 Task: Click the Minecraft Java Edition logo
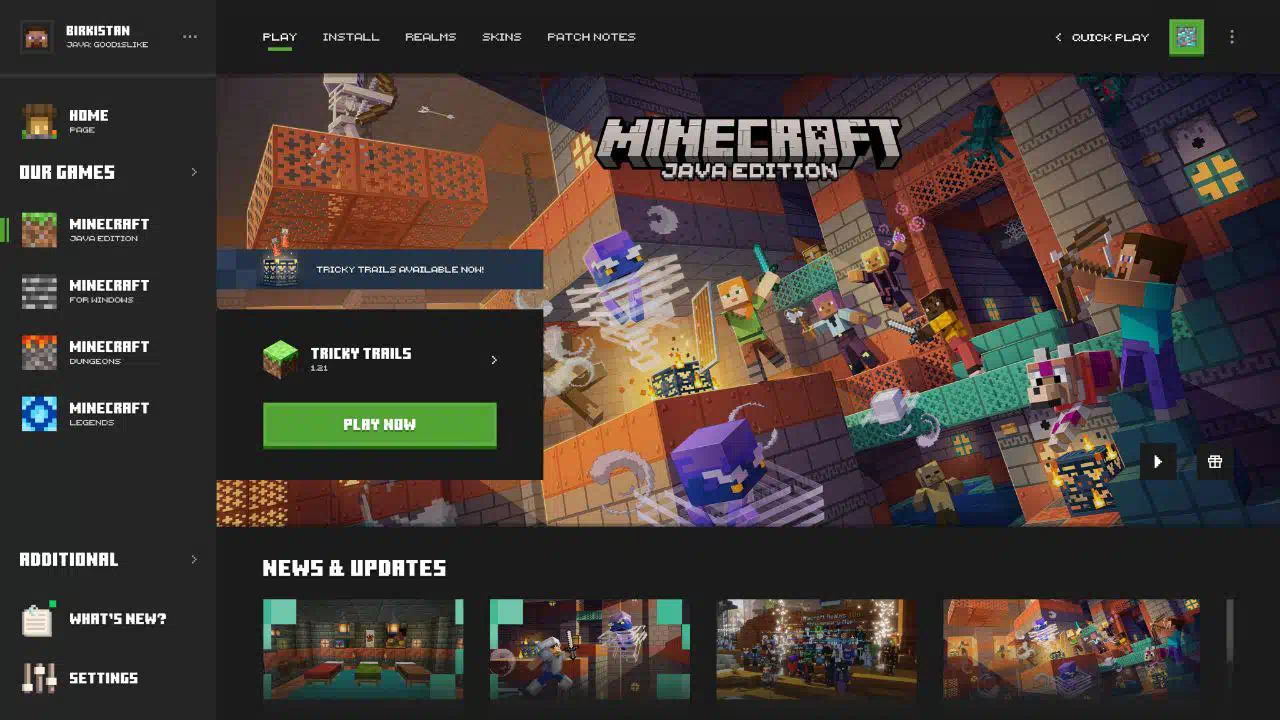coord(749,148)
